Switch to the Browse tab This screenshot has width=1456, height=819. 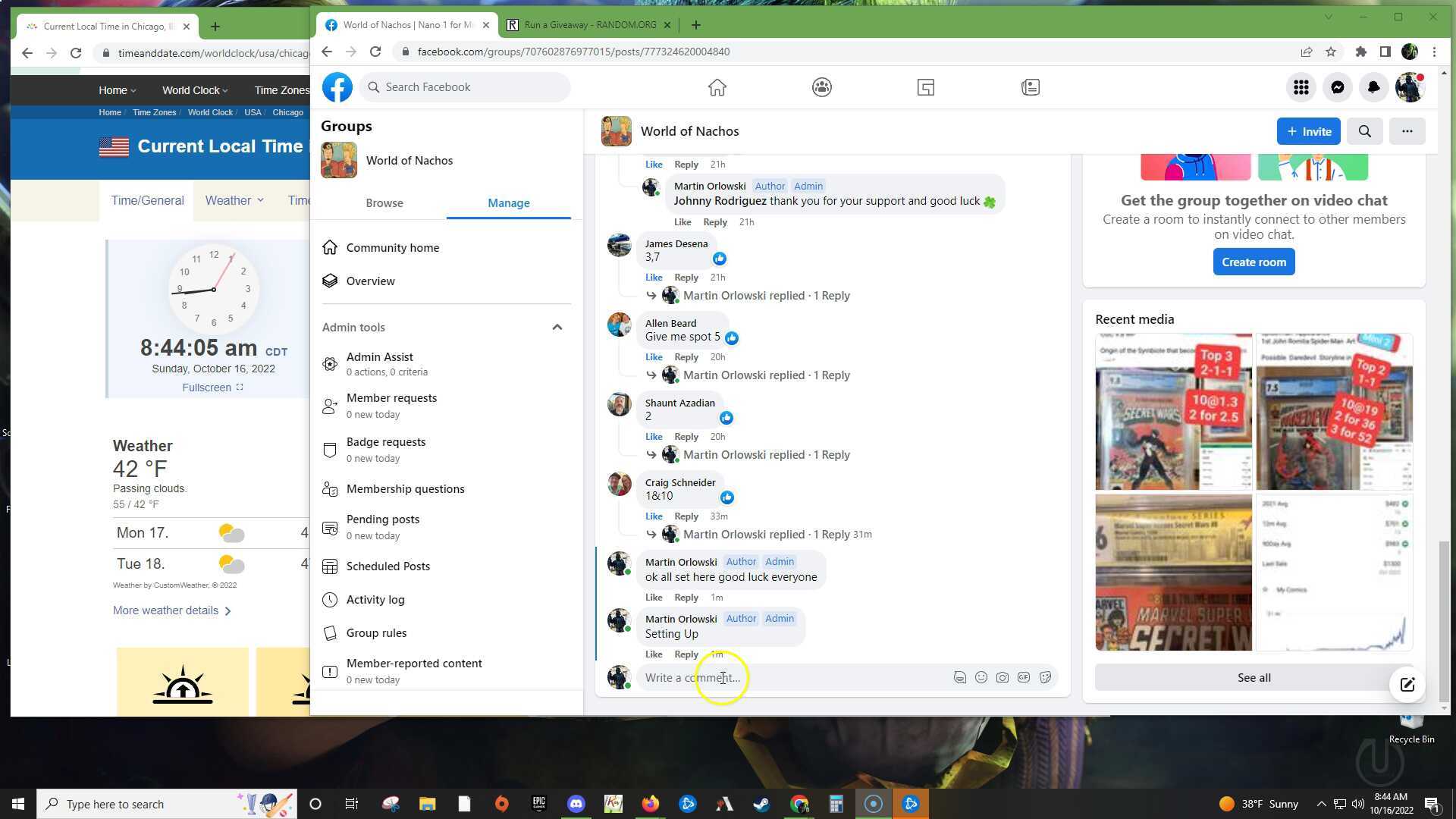point(384,203)
